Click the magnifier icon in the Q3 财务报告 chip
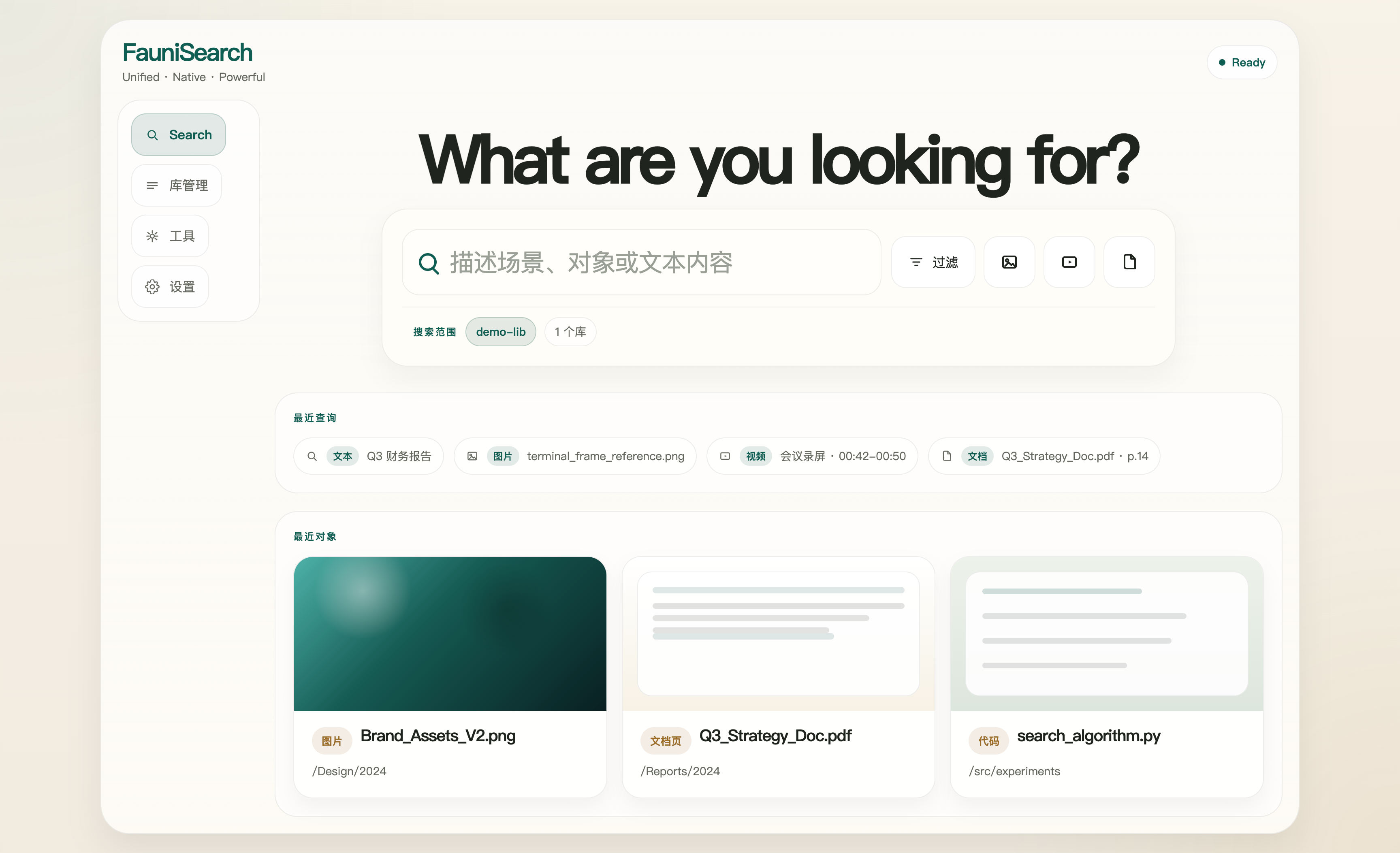The width and height of the screenshot is (1400, 853). pos(312,456)
